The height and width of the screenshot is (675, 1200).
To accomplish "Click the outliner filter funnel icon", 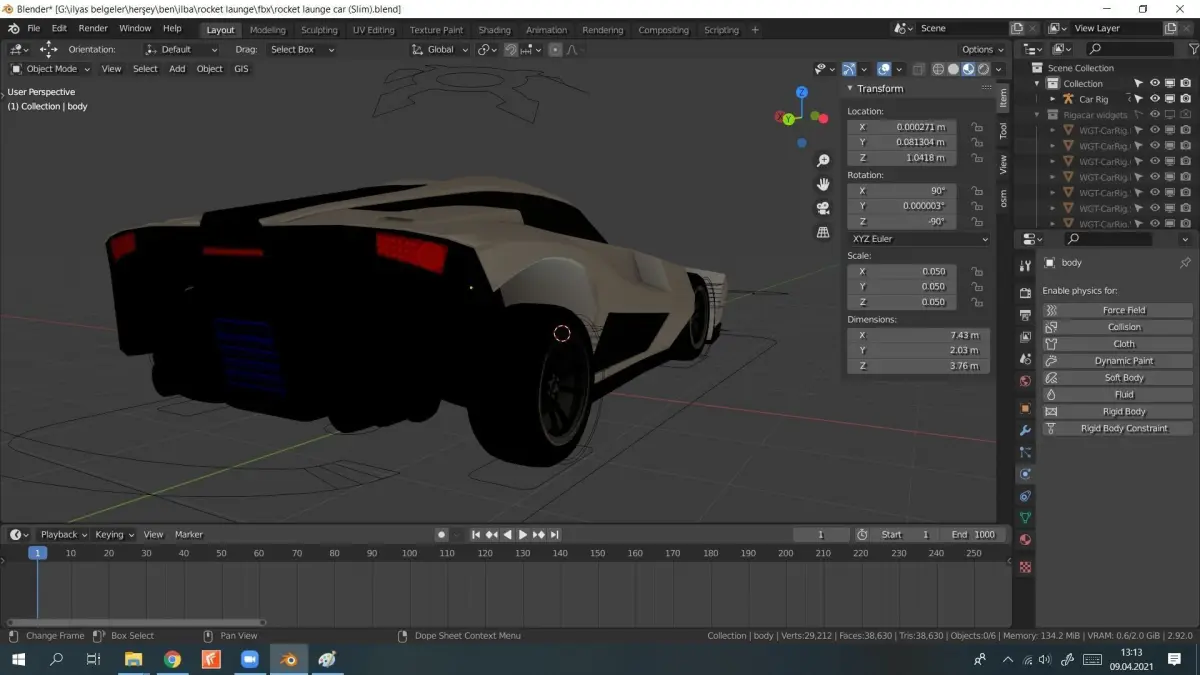I will coord(1192,49).
